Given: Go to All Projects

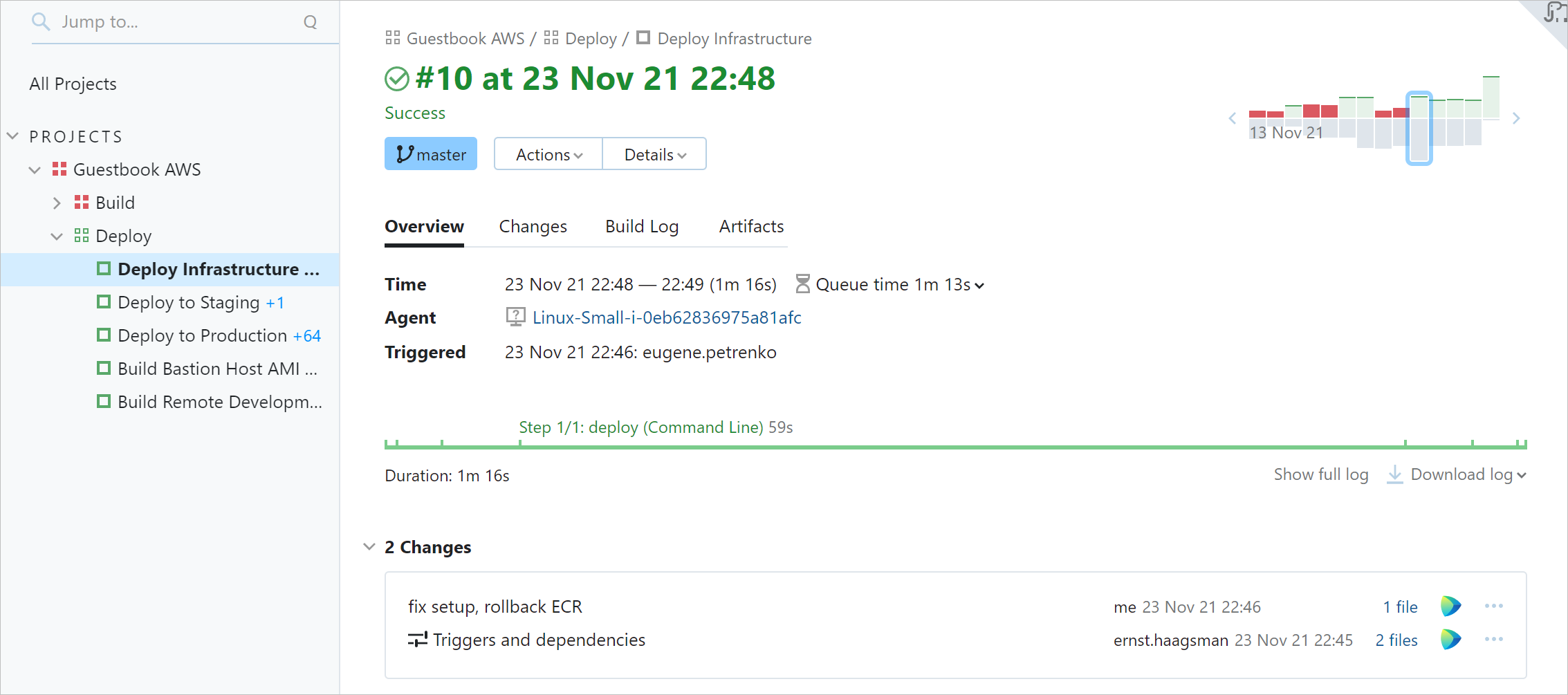Looking at the screenshot, I should [73, 83].
